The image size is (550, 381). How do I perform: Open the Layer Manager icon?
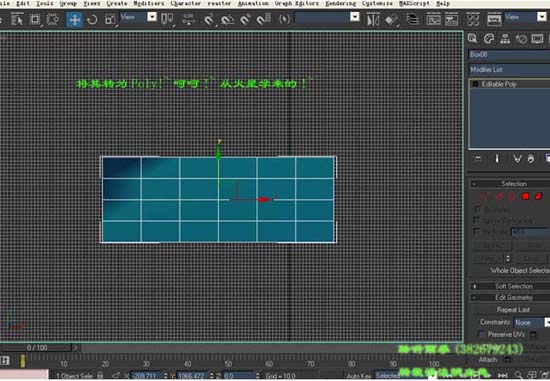(x=412, y=19)
